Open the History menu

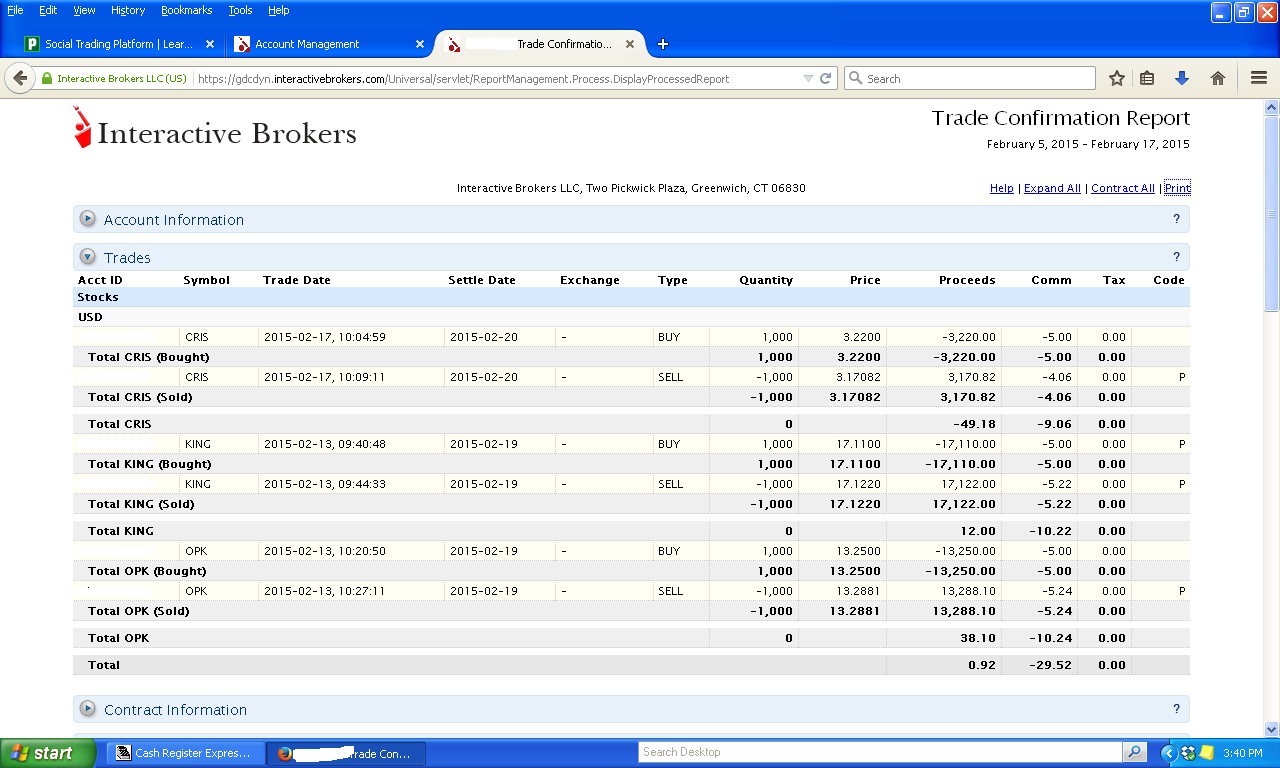click(128, 10)
